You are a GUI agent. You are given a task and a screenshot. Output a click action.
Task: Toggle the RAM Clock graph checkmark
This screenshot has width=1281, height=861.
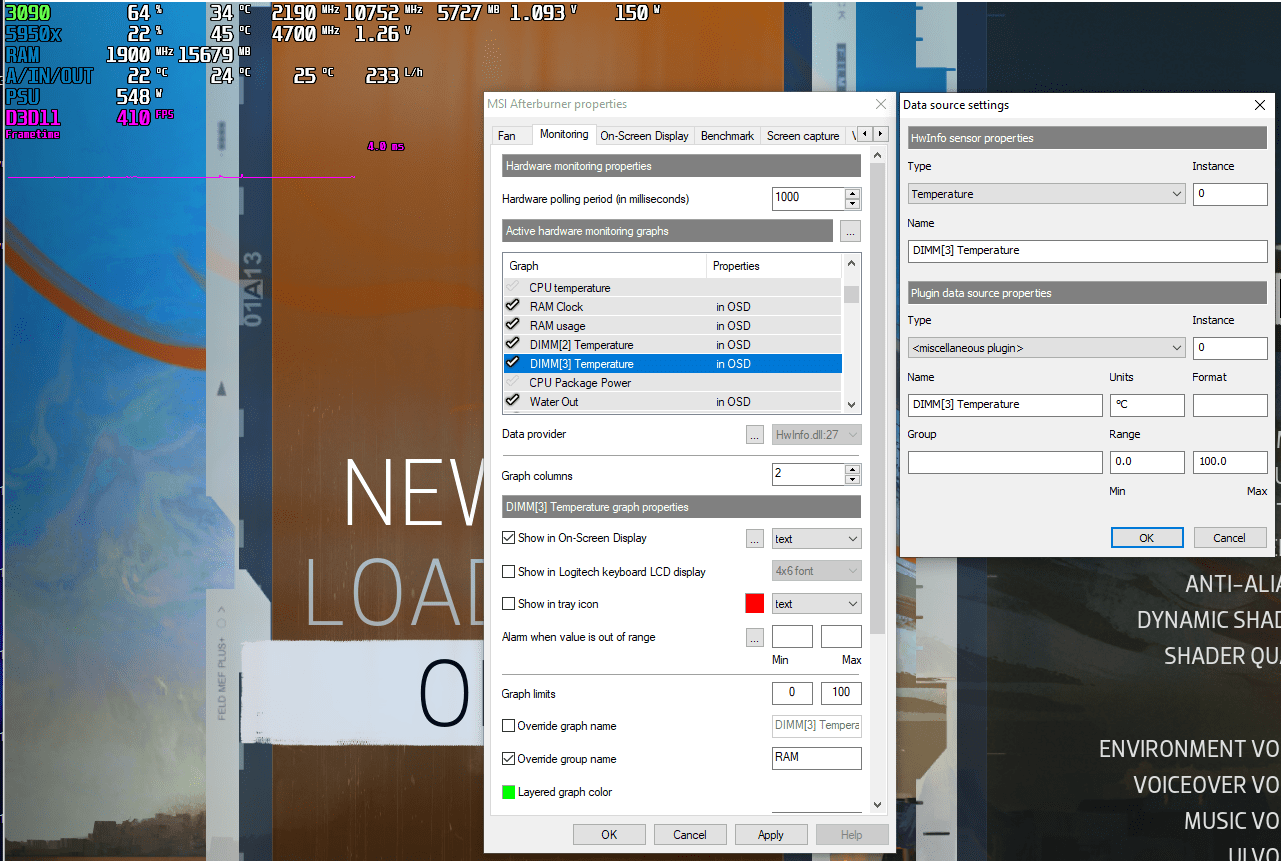[512, 307]
